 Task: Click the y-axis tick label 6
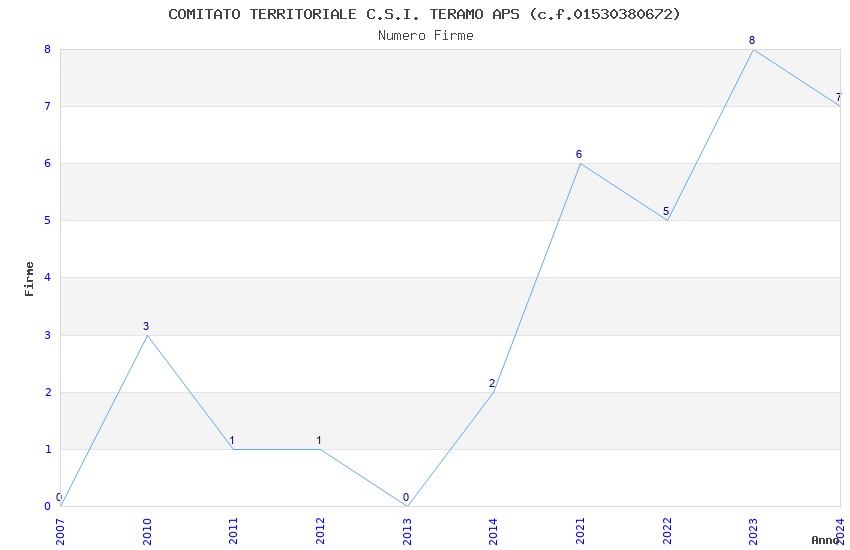click(x=48, y=164)
